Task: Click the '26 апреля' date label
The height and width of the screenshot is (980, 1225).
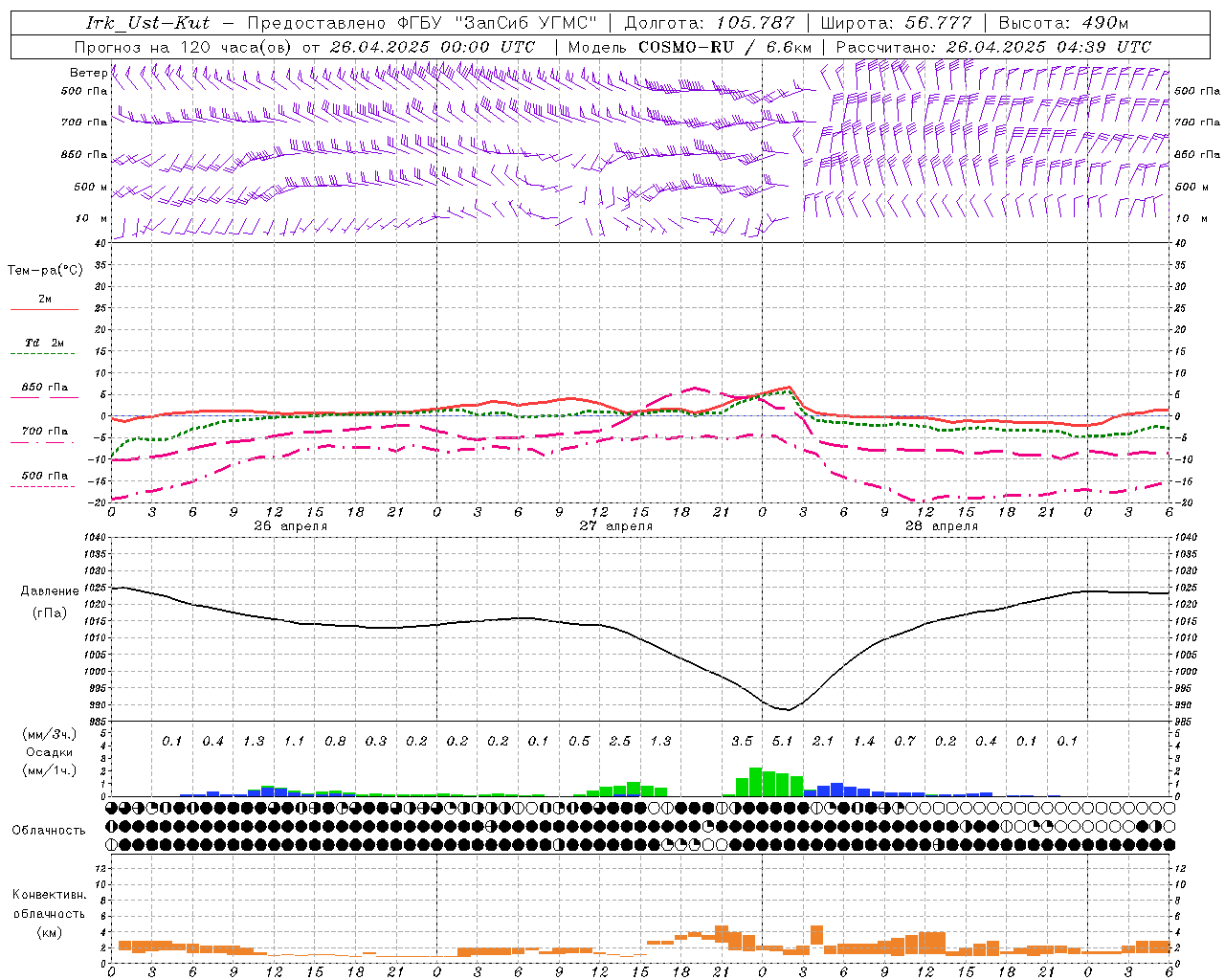Action: (291, 526)
